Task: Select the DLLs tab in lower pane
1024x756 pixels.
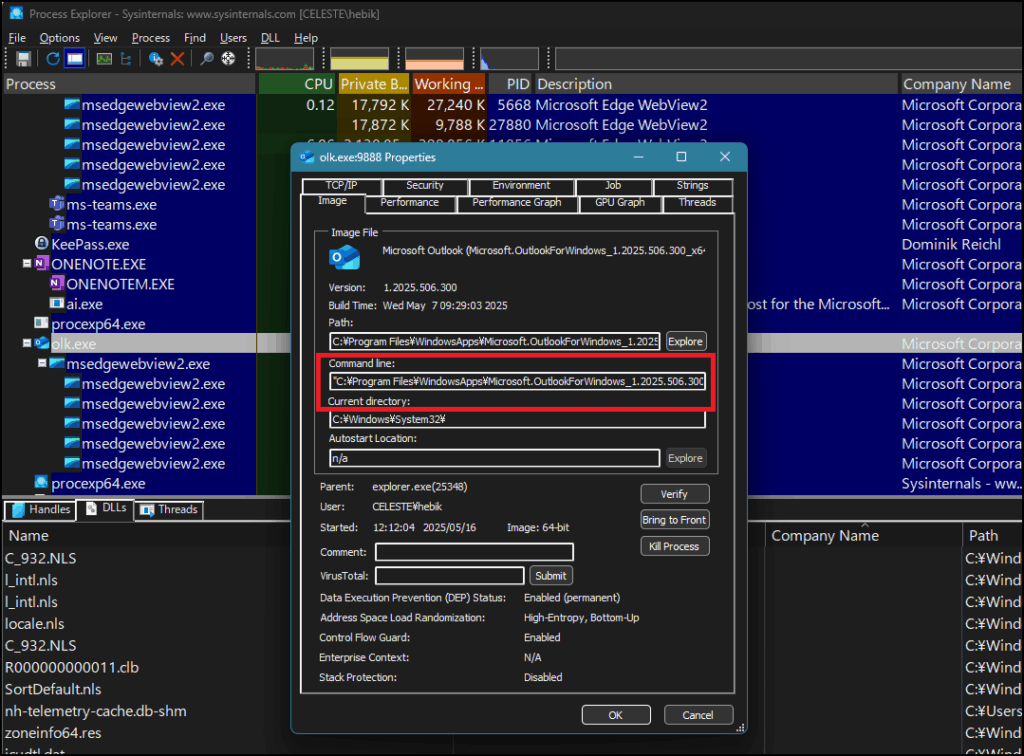Action: [105, 509]
